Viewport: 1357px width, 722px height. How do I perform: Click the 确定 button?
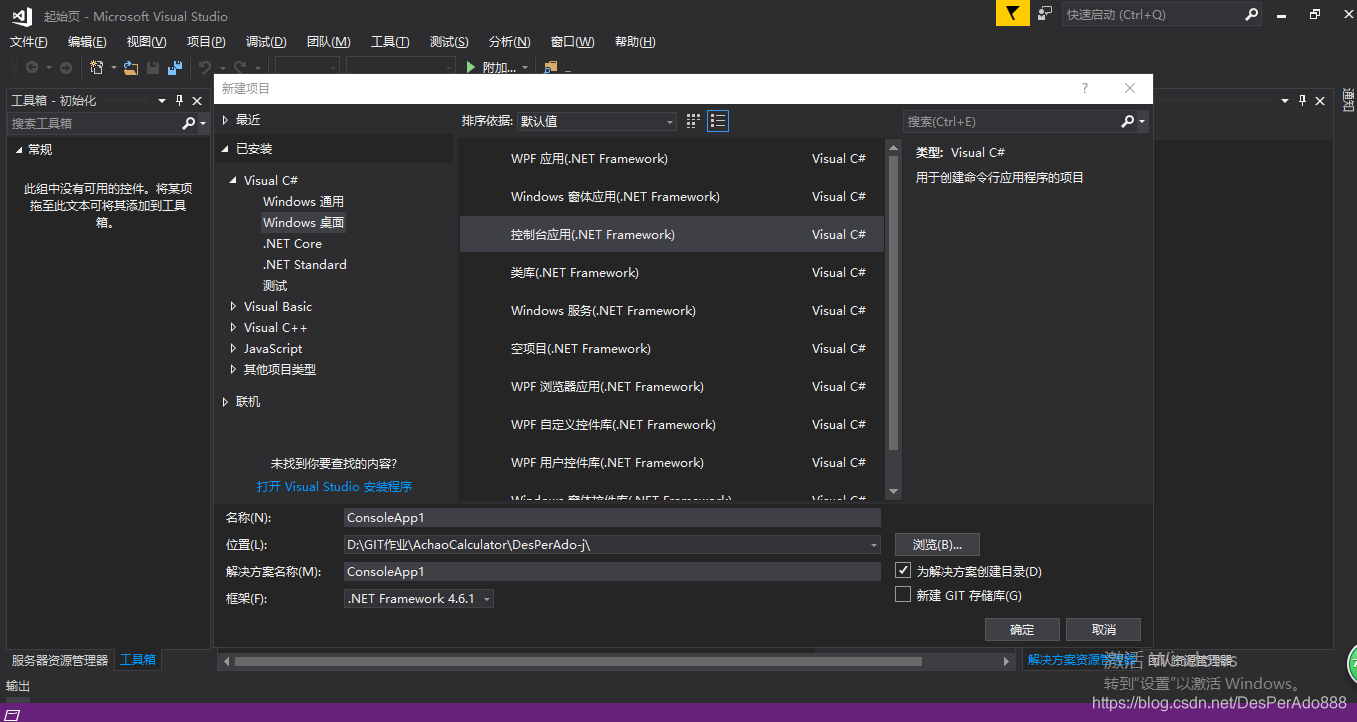[1022, 629]
